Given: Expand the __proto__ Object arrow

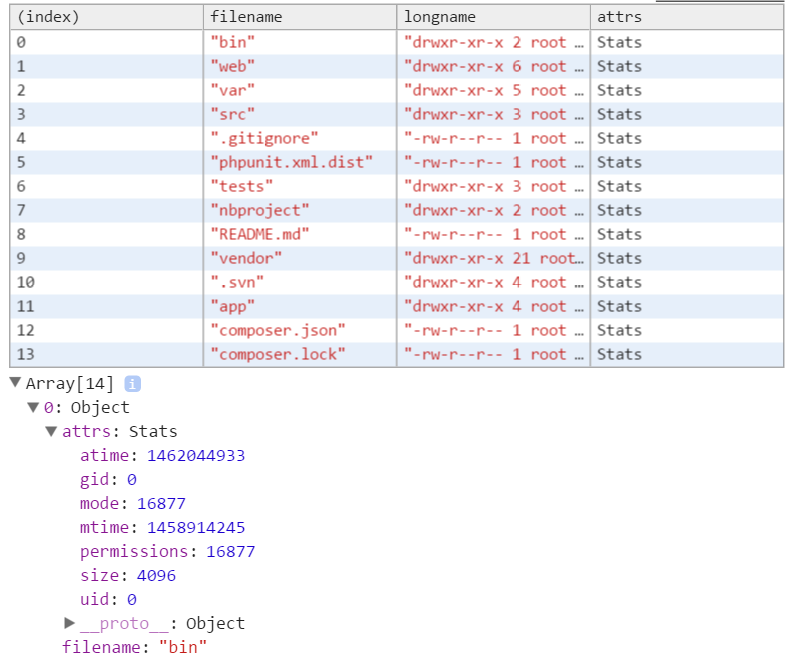Looking at the screenshot, I should (70, 623).
